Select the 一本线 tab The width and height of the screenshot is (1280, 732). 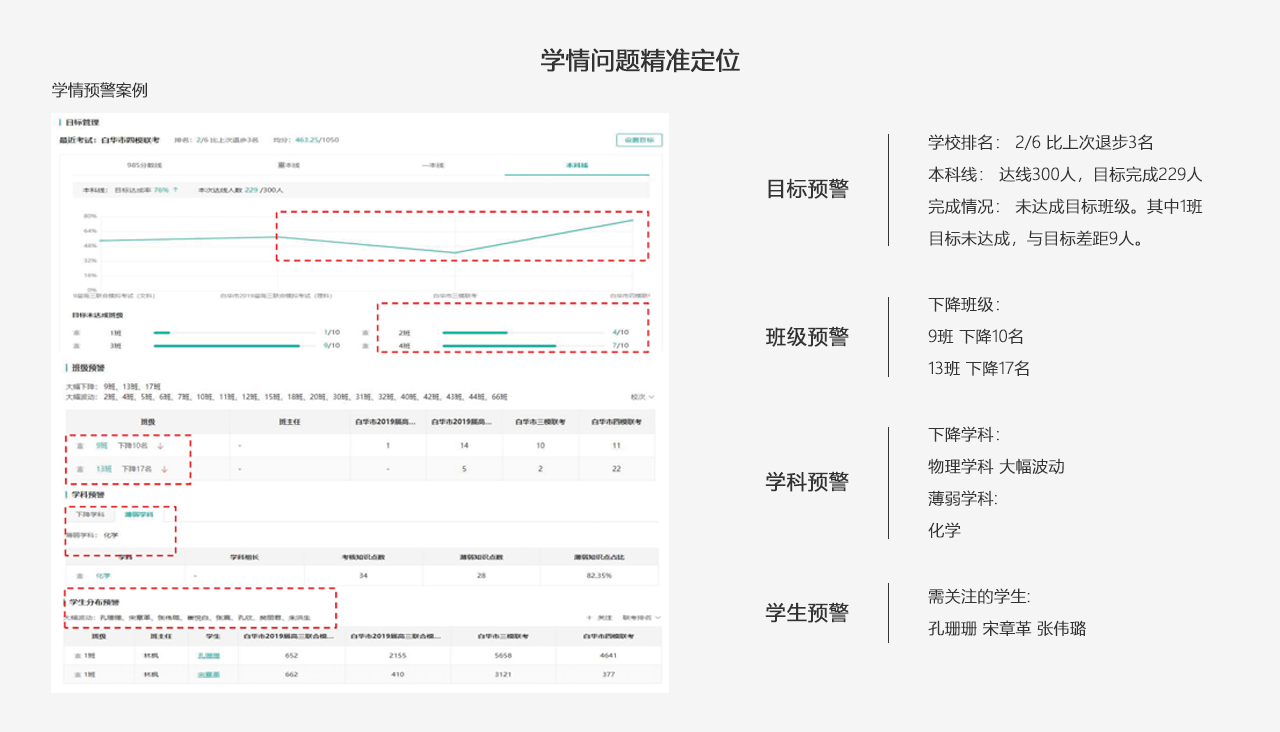click(433, 164)
